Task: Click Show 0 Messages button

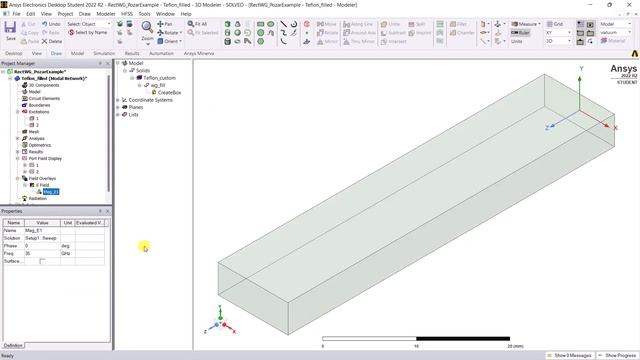Action: click(570, 356)
